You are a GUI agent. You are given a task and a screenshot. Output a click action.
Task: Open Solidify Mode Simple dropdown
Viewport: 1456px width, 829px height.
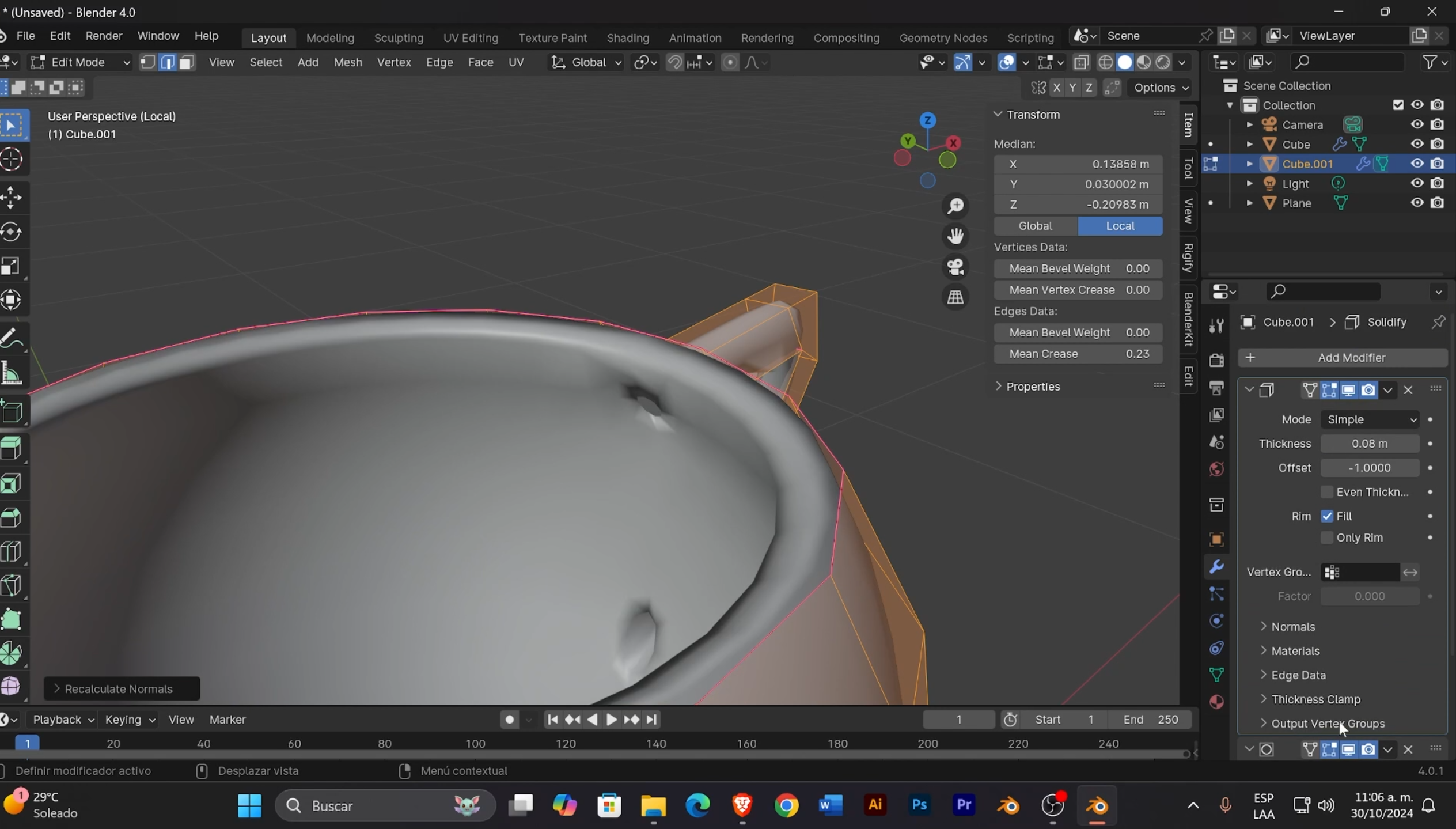[1370, 419]
